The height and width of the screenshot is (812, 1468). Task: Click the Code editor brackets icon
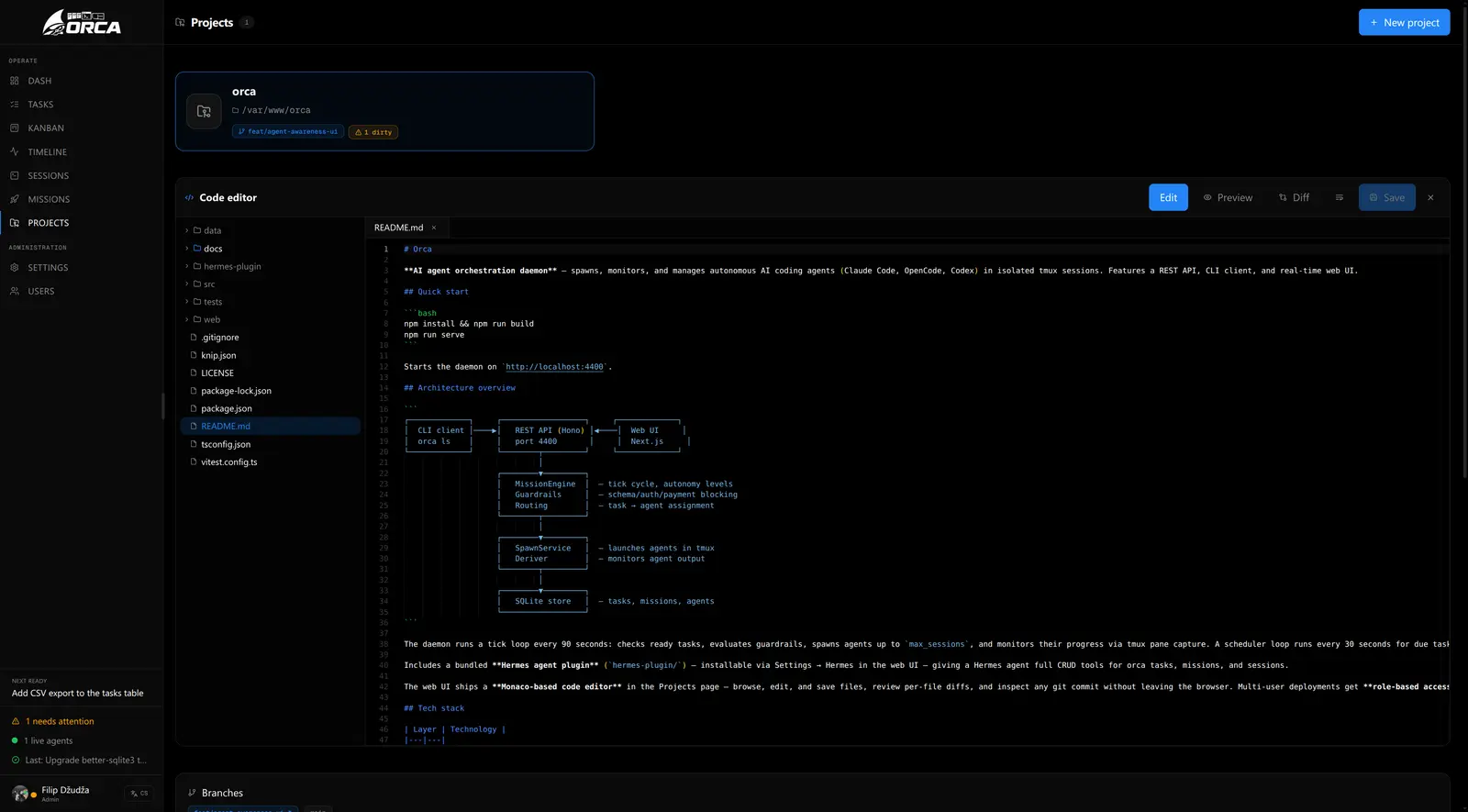tap(190, 197)
